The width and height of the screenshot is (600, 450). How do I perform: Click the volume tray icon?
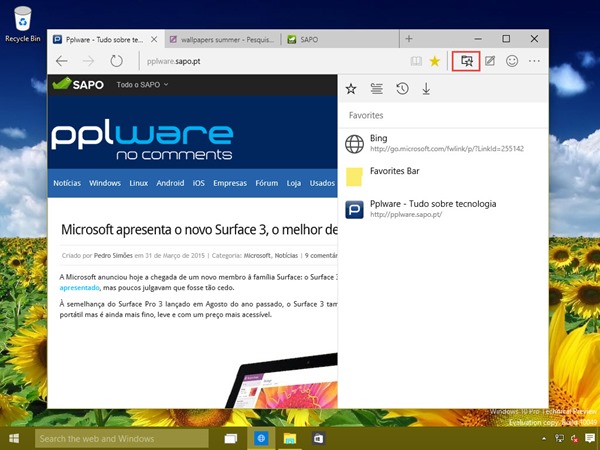point(574,439)
